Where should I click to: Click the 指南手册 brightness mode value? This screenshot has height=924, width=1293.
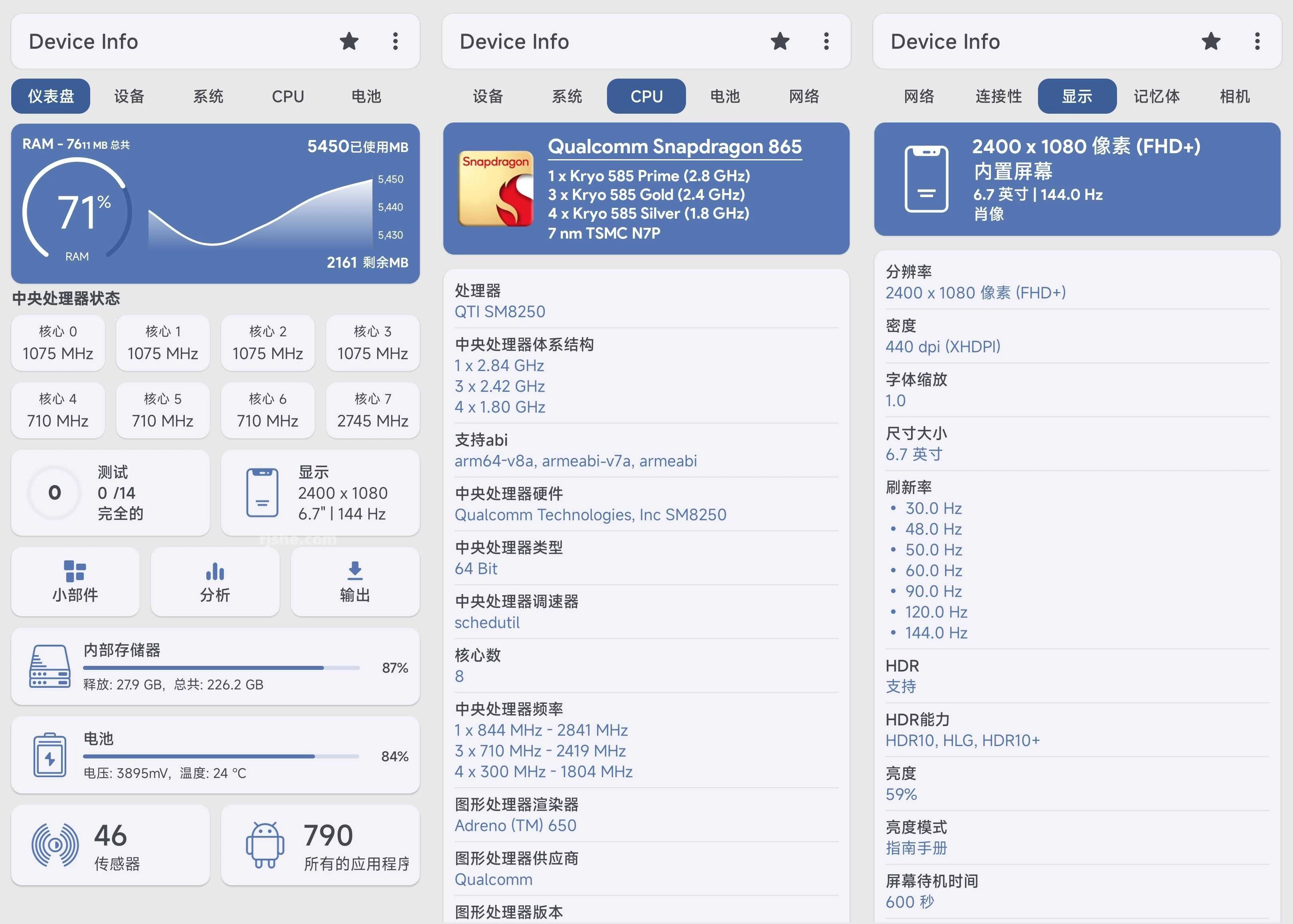(916, 848)
